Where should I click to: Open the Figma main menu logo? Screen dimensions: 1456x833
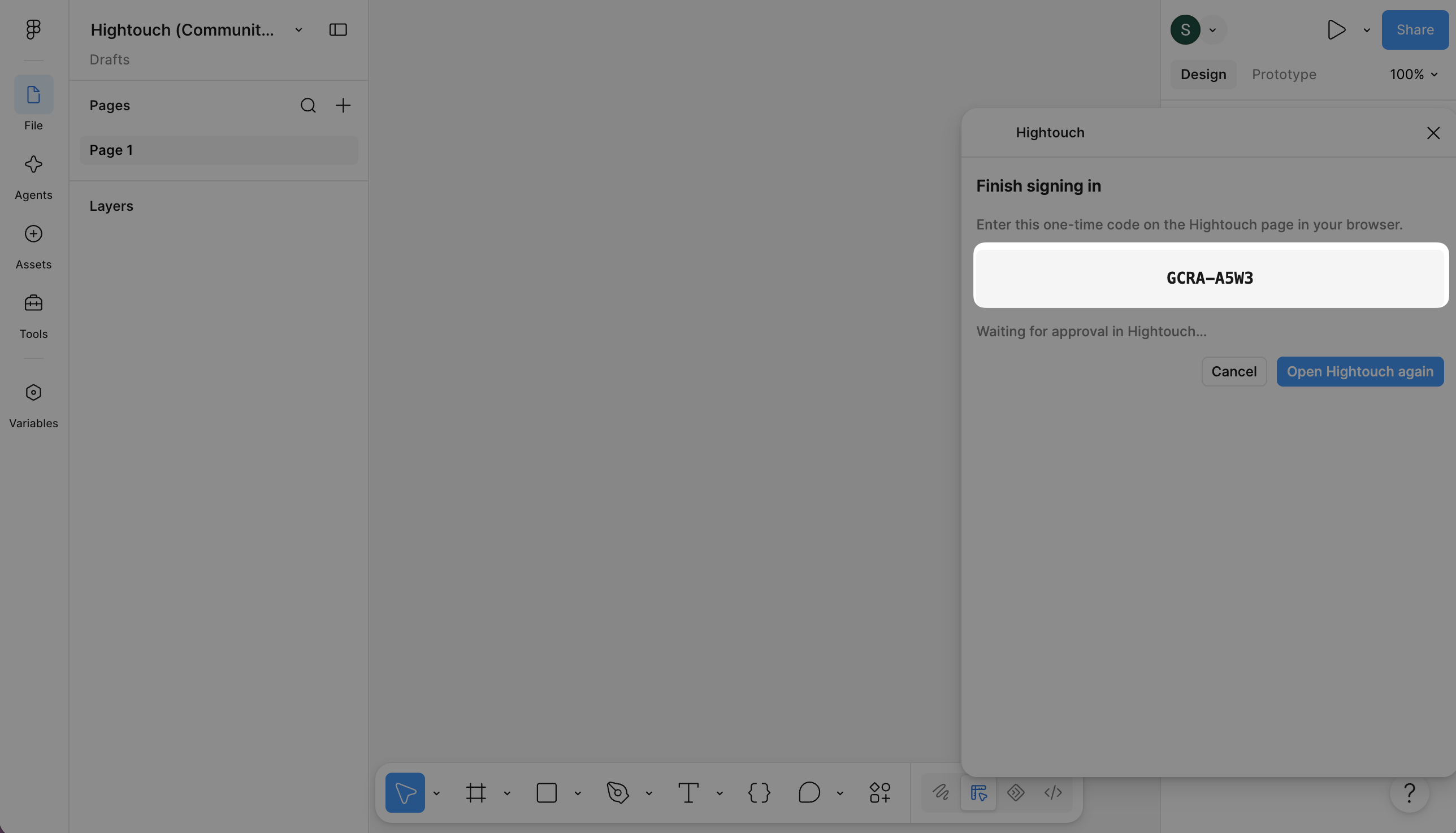tap(33, 29)
